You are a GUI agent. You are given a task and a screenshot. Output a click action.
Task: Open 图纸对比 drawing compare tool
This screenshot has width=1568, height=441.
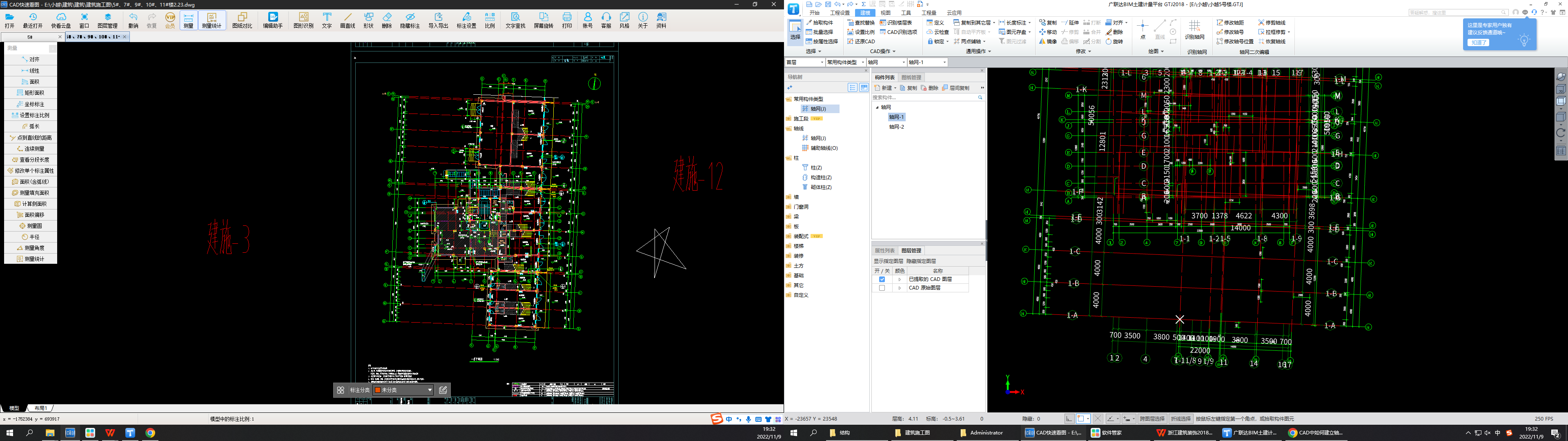click(x=242, y=20)
